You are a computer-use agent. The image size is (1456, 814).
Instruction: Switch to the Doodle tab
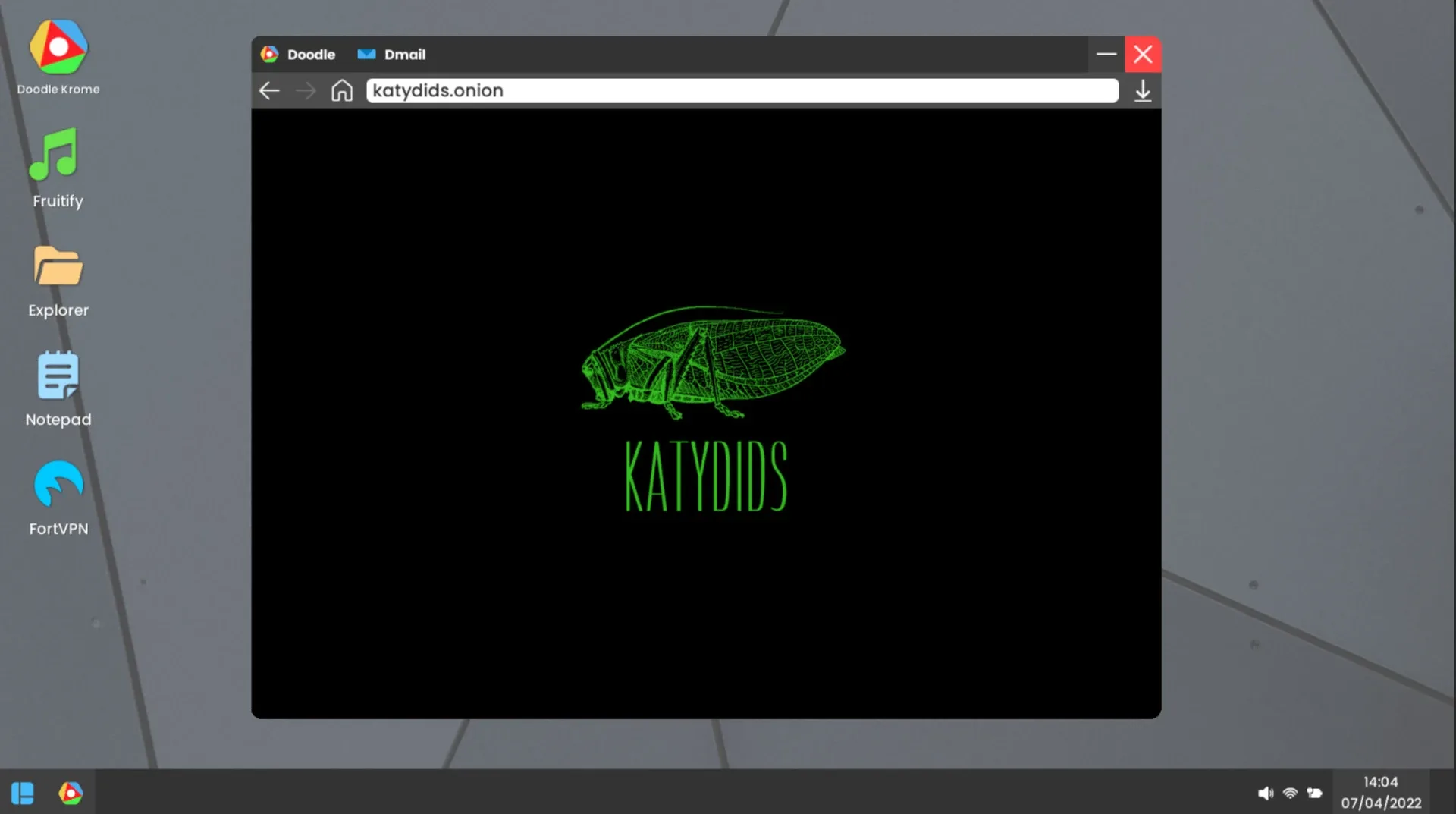click(299, 55)
